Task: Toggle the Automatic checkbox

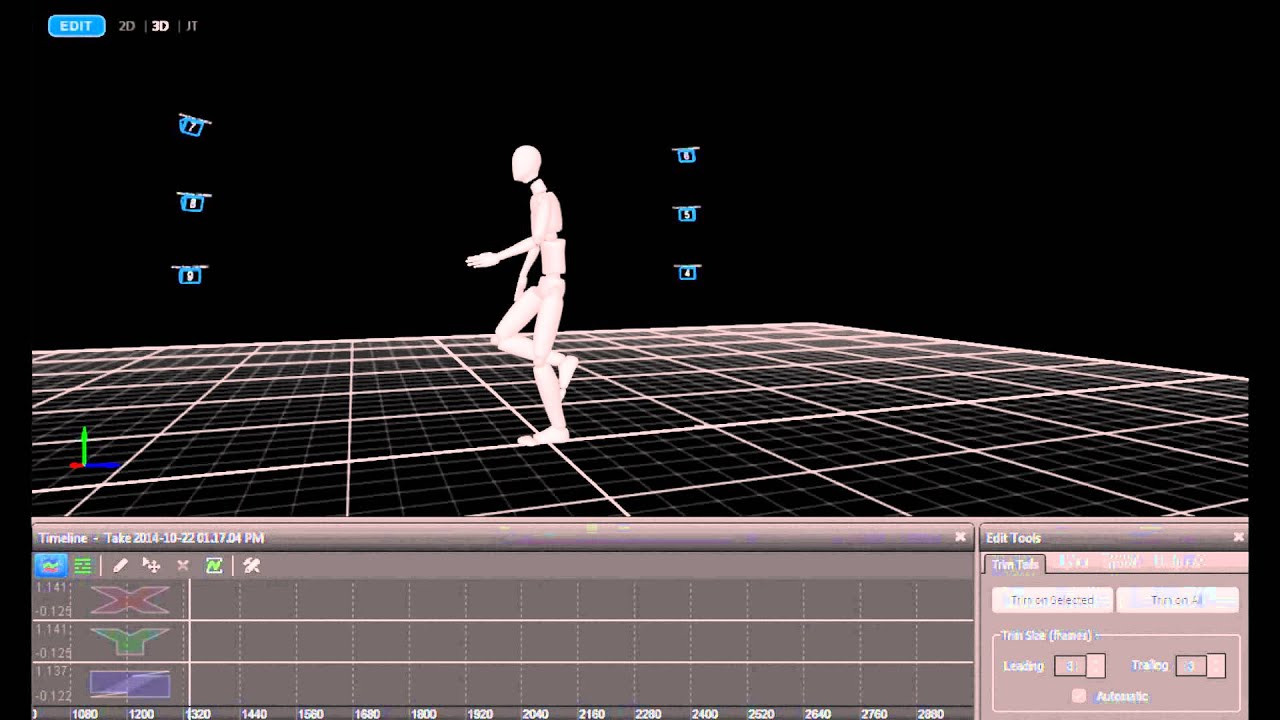Action: tap(1079, 696)
